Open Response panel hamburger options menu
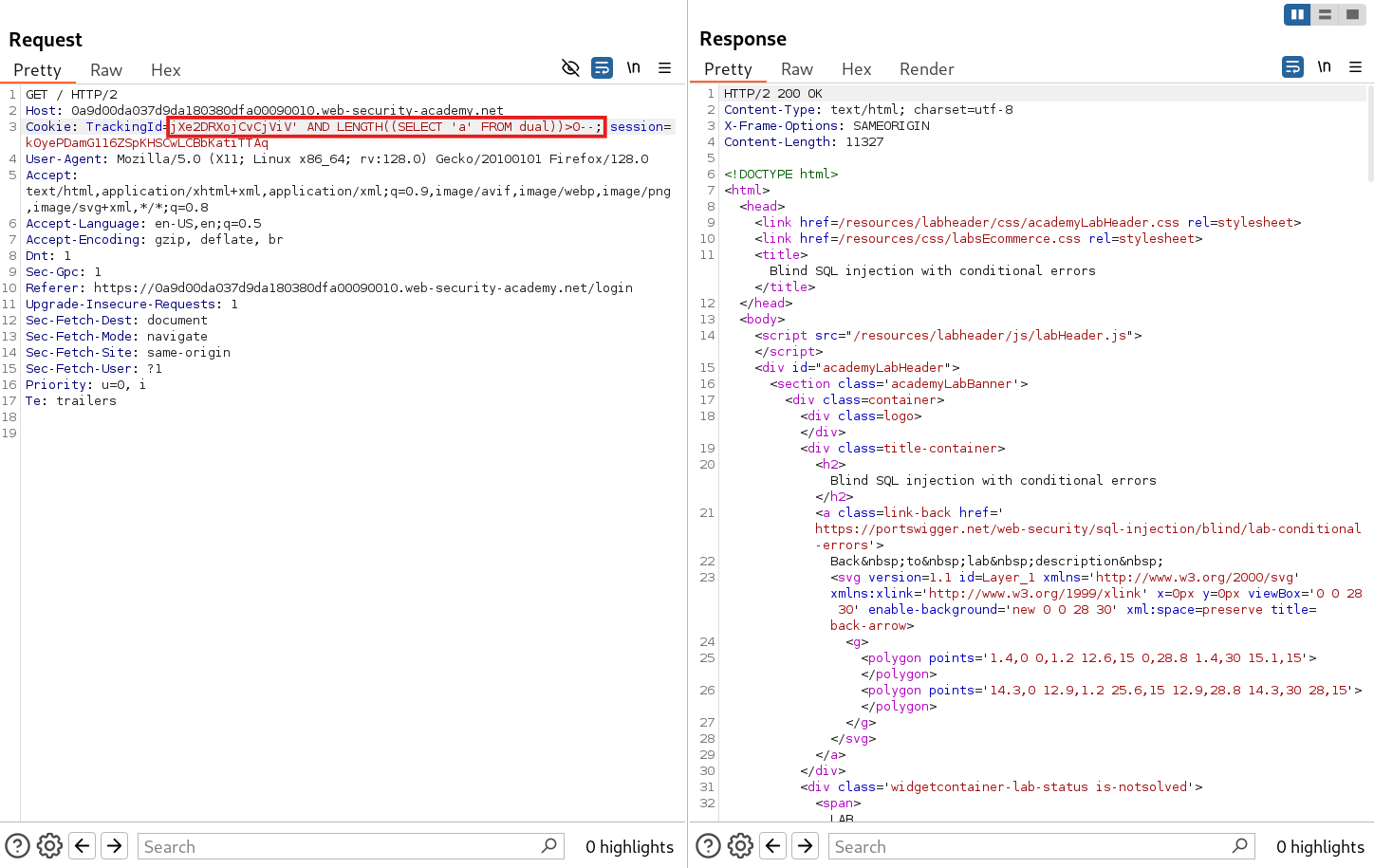 point(1355,66)
